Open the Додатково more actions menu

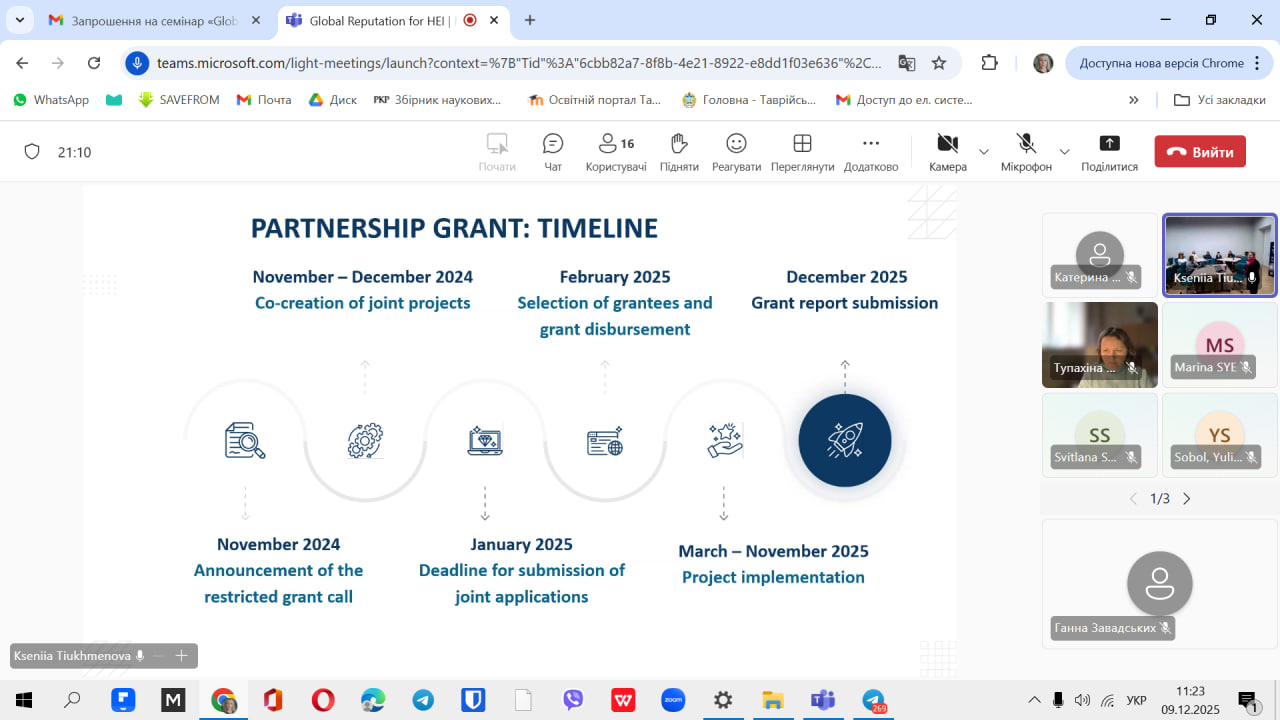[x=871, y=152]
